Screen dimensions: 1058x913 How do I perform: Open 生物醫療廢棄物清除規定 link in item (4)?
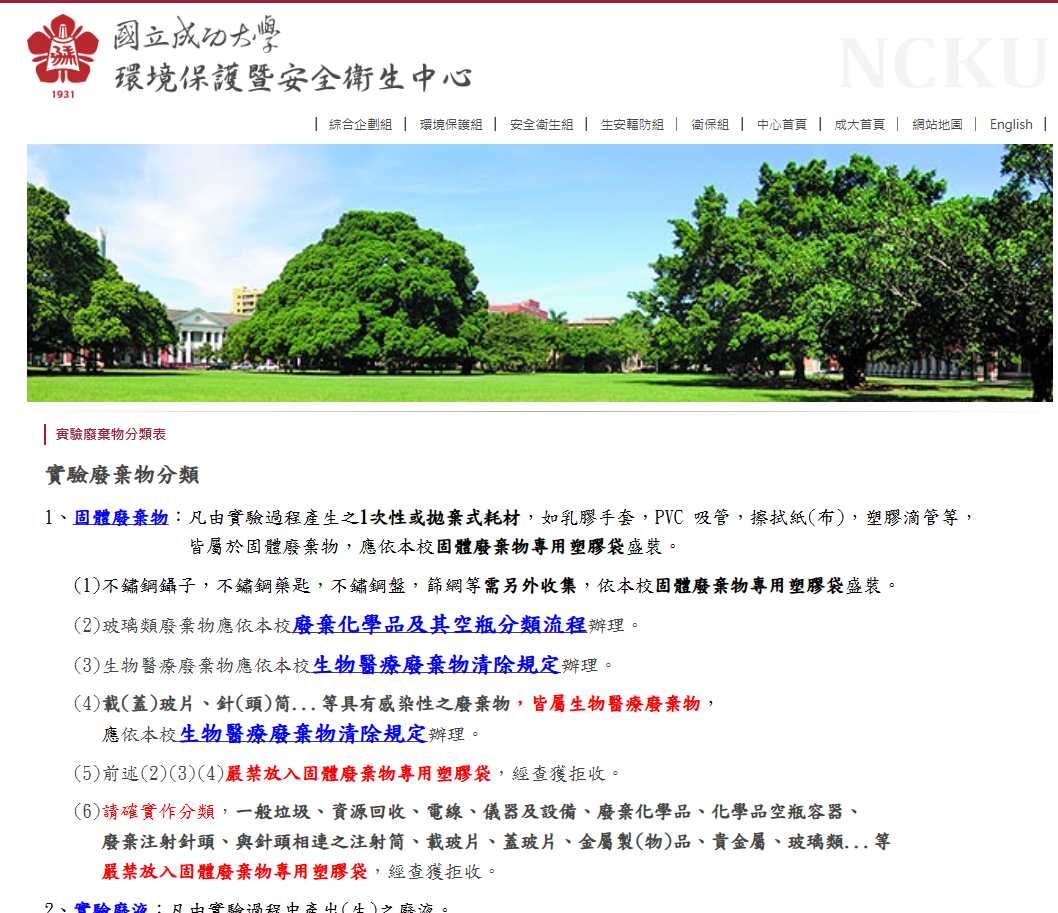(x=302, y=734)
